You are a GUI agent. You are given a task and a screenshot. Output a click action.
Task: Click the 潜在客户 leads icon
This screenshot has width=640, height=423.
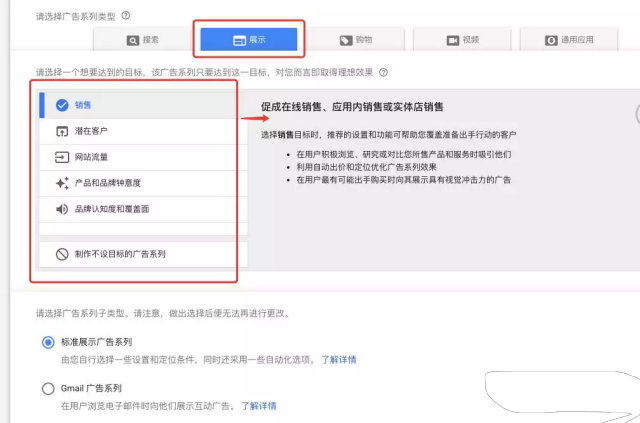[x=61, y=131]
